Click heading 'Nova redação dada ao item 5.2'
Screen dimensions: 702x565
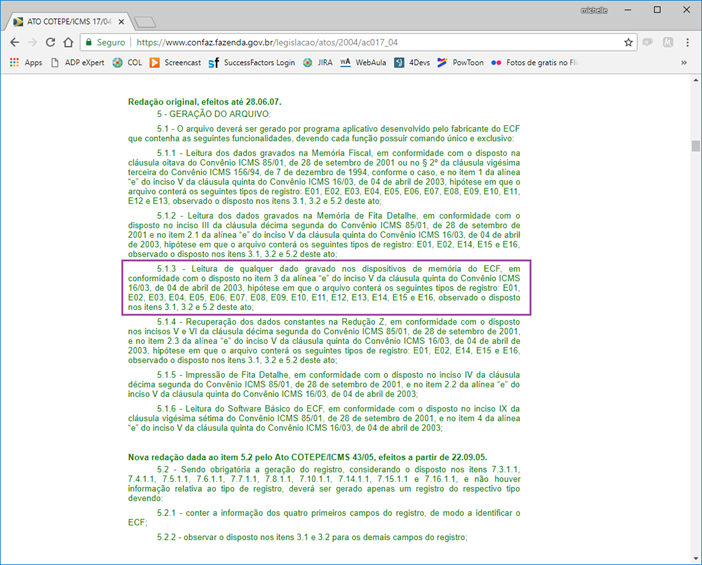click(308, 457)
